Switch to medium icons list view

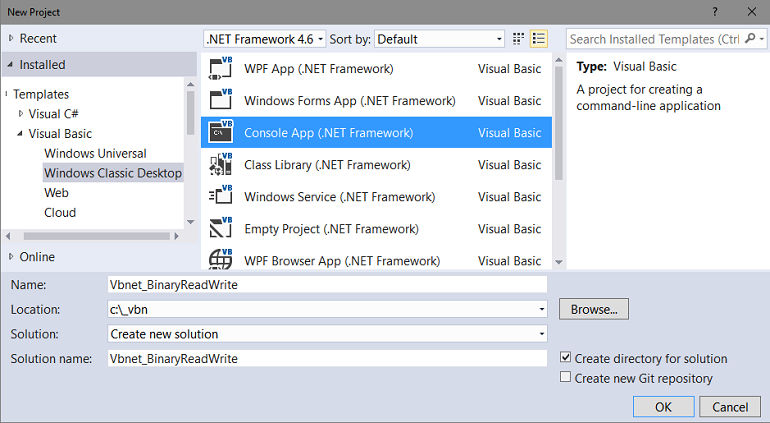pyautogui.click(x=539, y=39)
